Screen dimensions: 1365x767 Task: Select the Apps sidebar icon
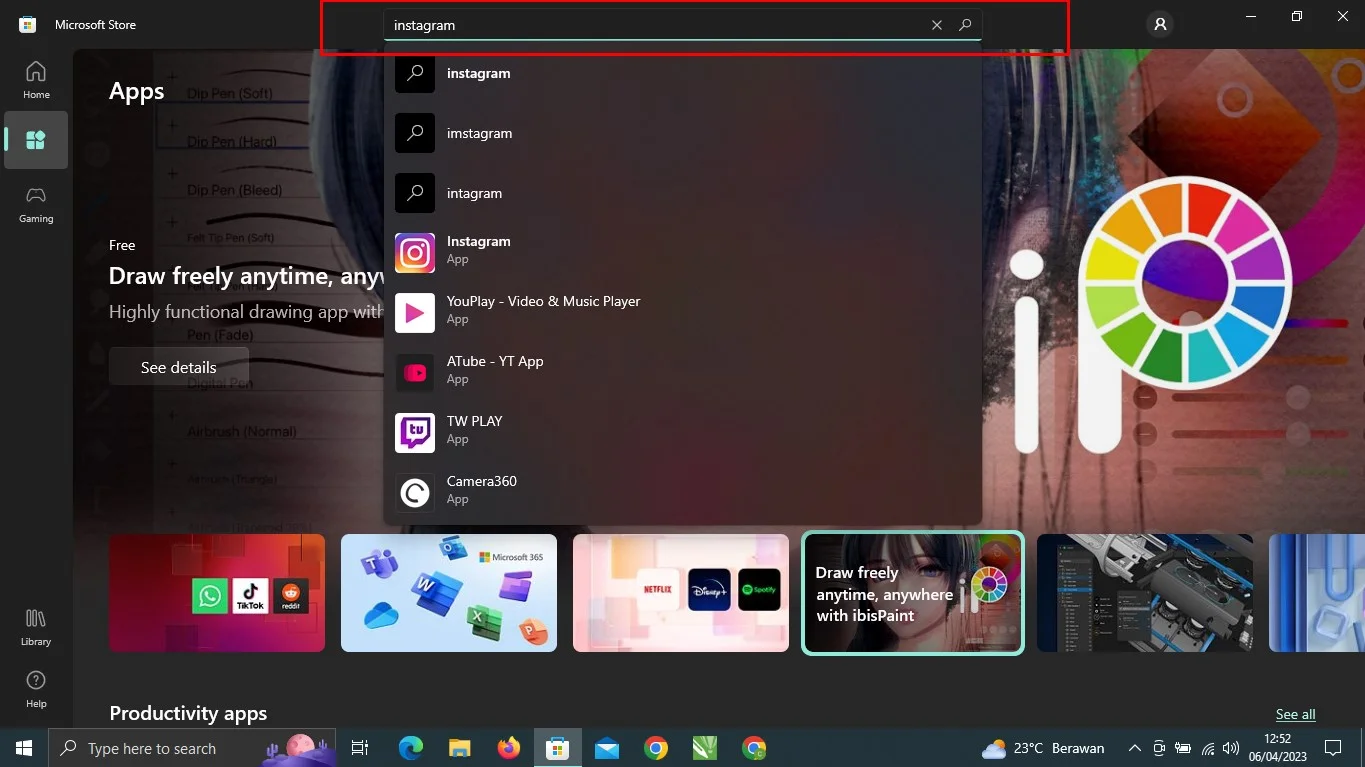click(x=36, y=140)
